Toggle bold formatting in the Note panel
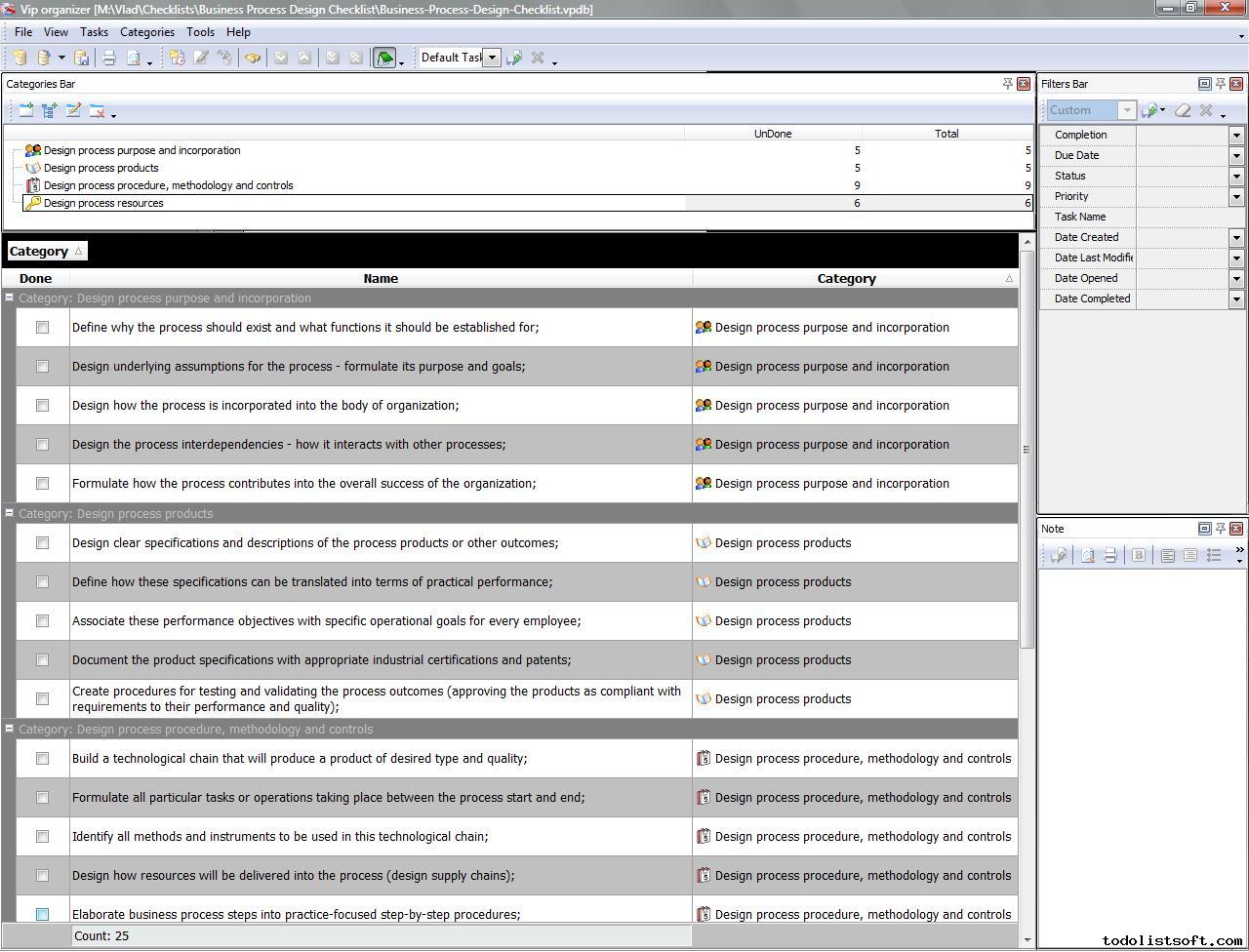The width and height of the screenshot is (1249, 952). [1139, 555]
